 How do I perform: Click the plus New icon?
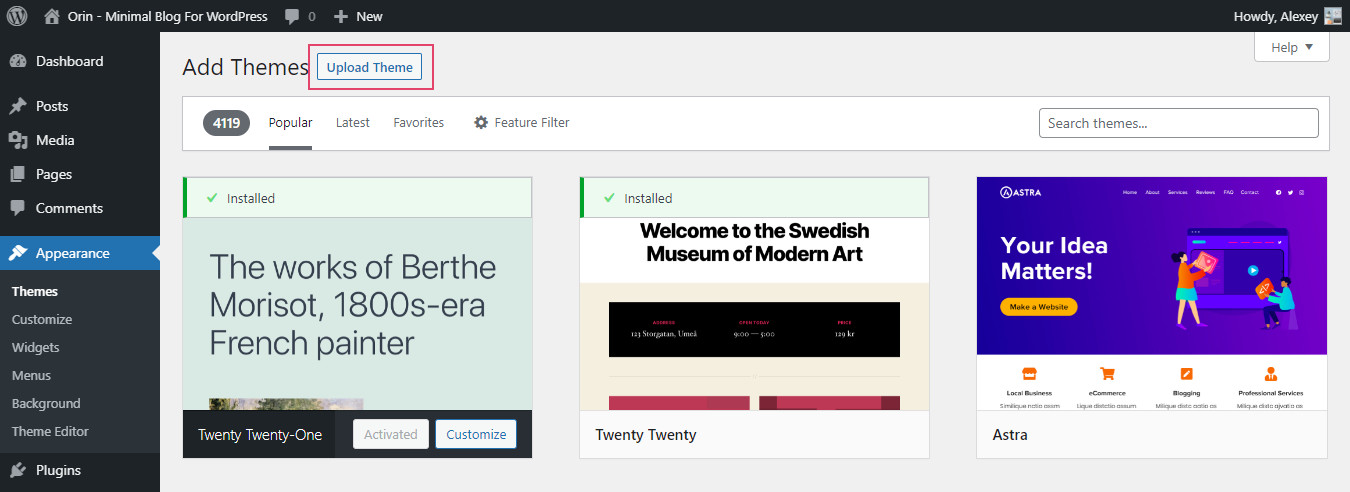point(341,16)
